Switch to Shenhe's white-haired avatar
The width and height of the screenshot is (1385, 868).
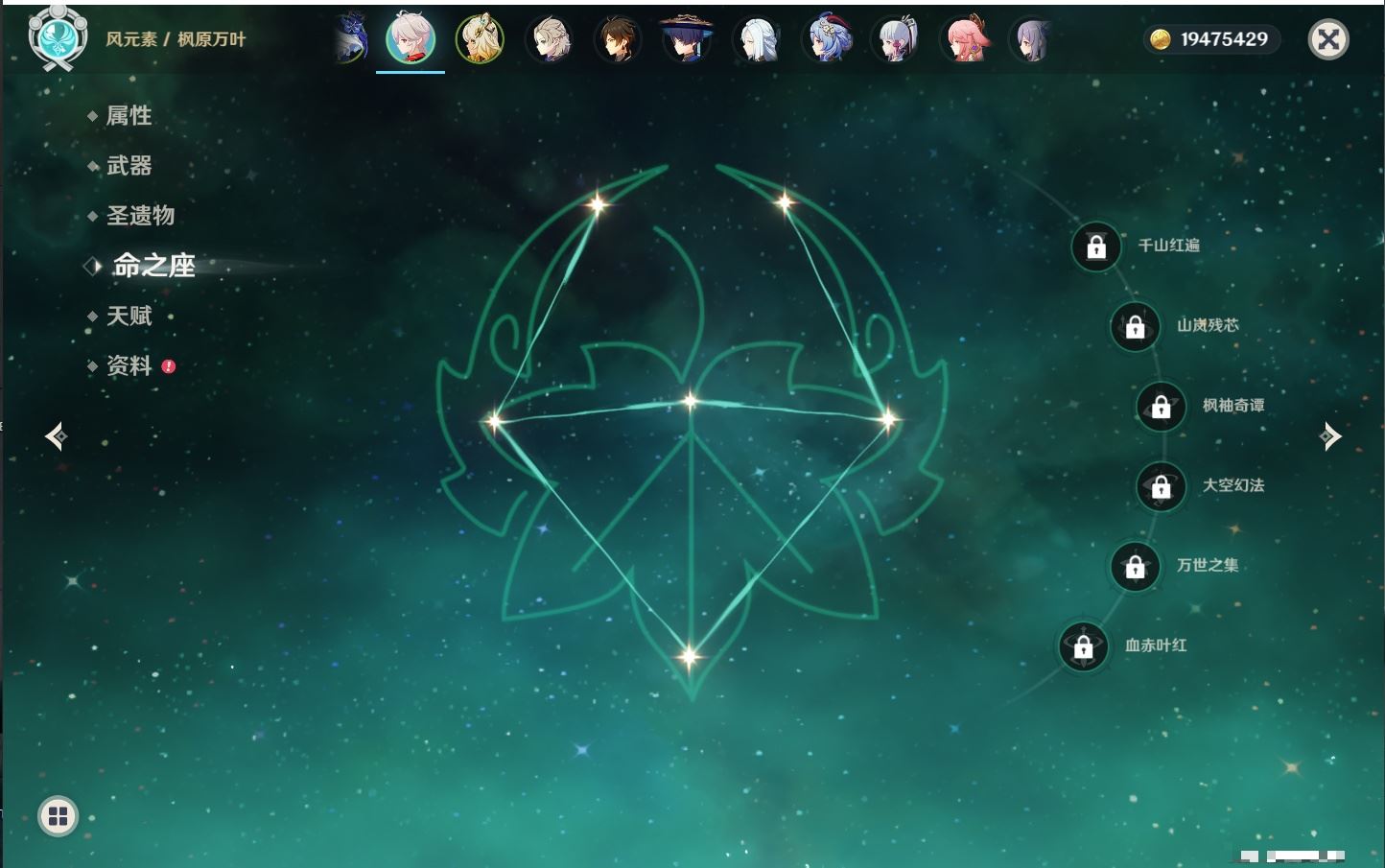click(x=757, y=39)
